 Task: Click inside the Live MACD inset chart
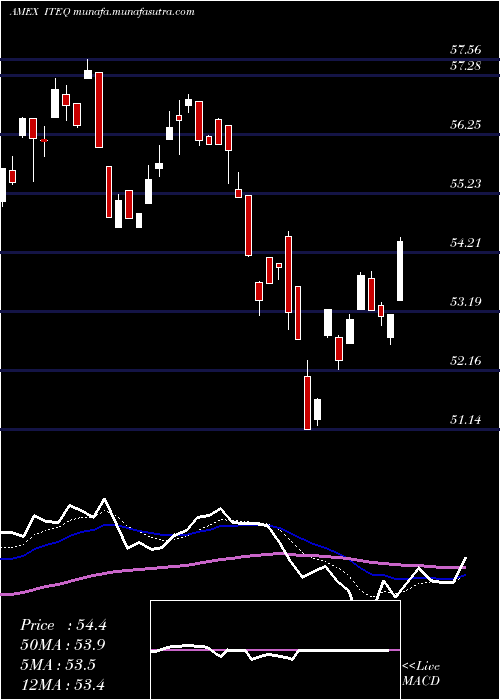point(275,650)
